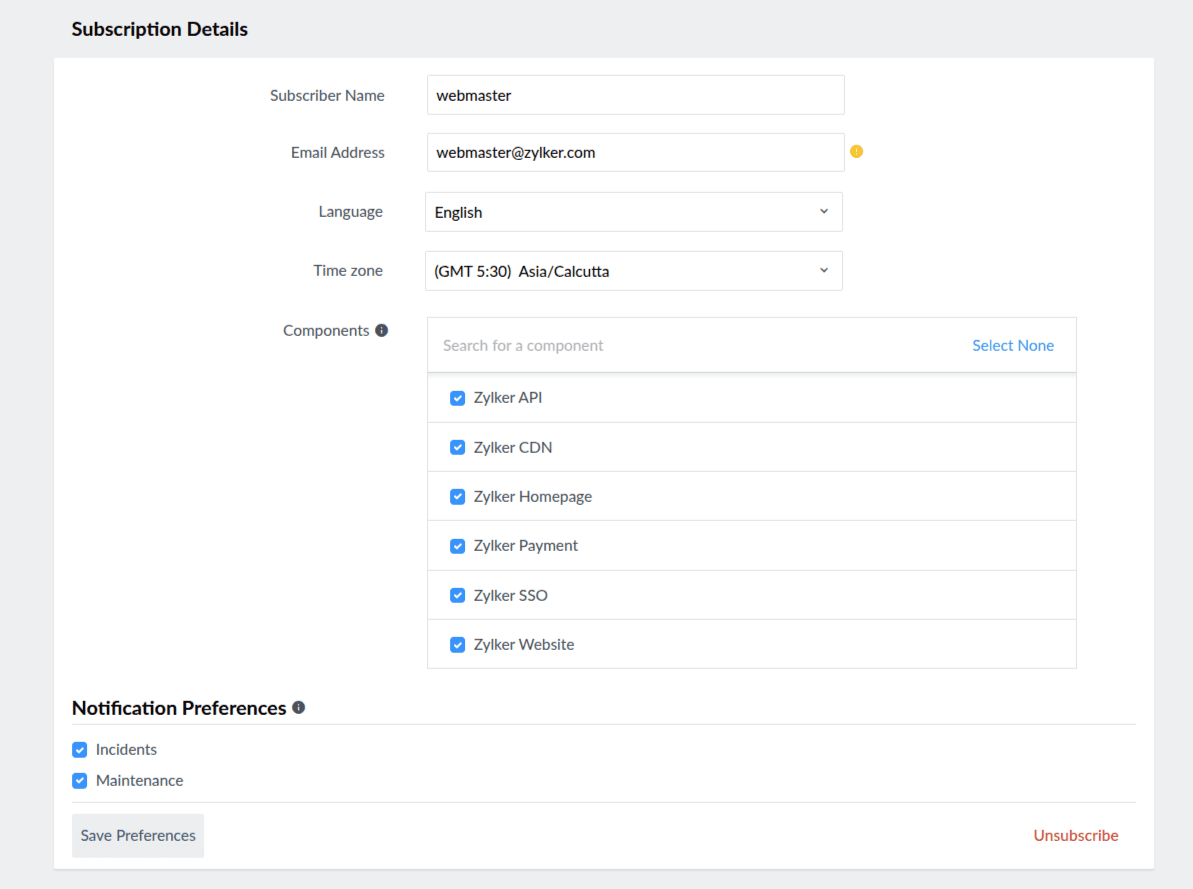Open the Time zone dropdown showing Asia/Calcutta
This screenshot has width=1193, height=889.
(634, 271)
